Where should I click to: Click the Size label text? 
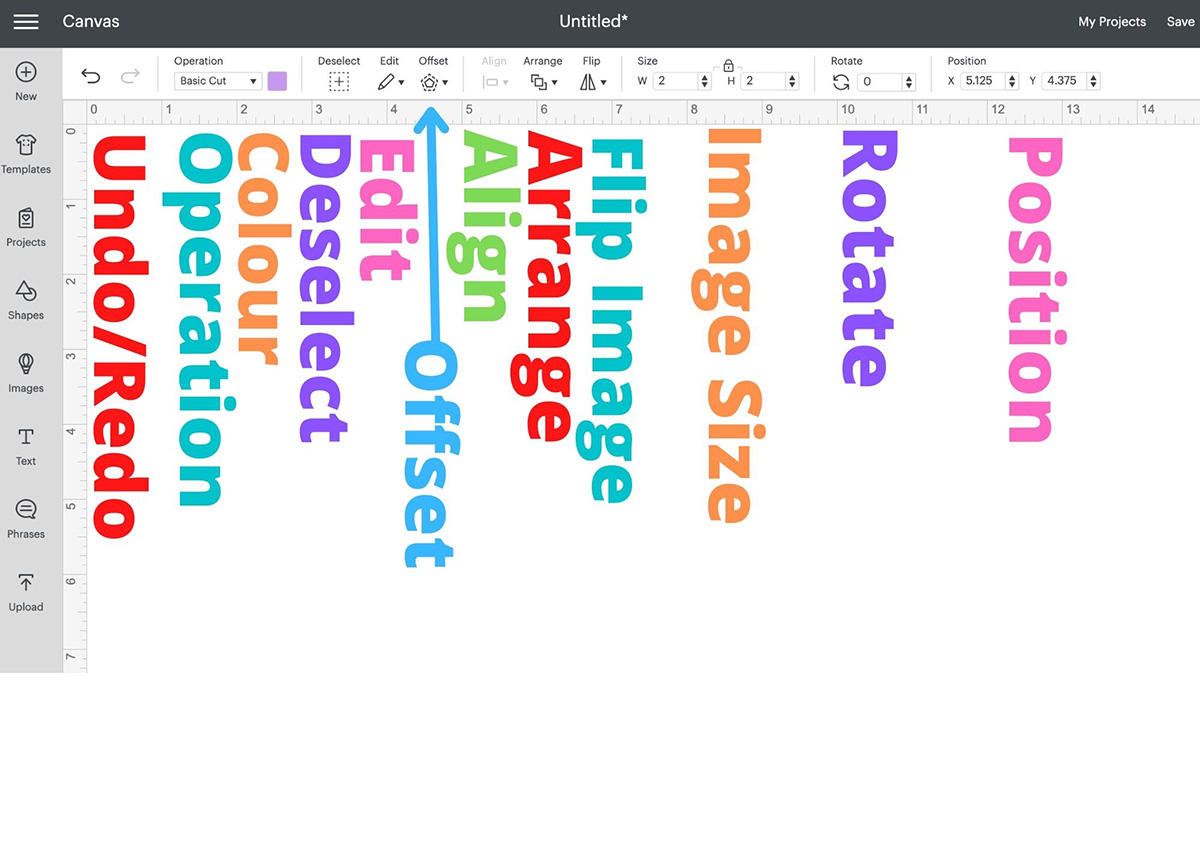point(648,61)
